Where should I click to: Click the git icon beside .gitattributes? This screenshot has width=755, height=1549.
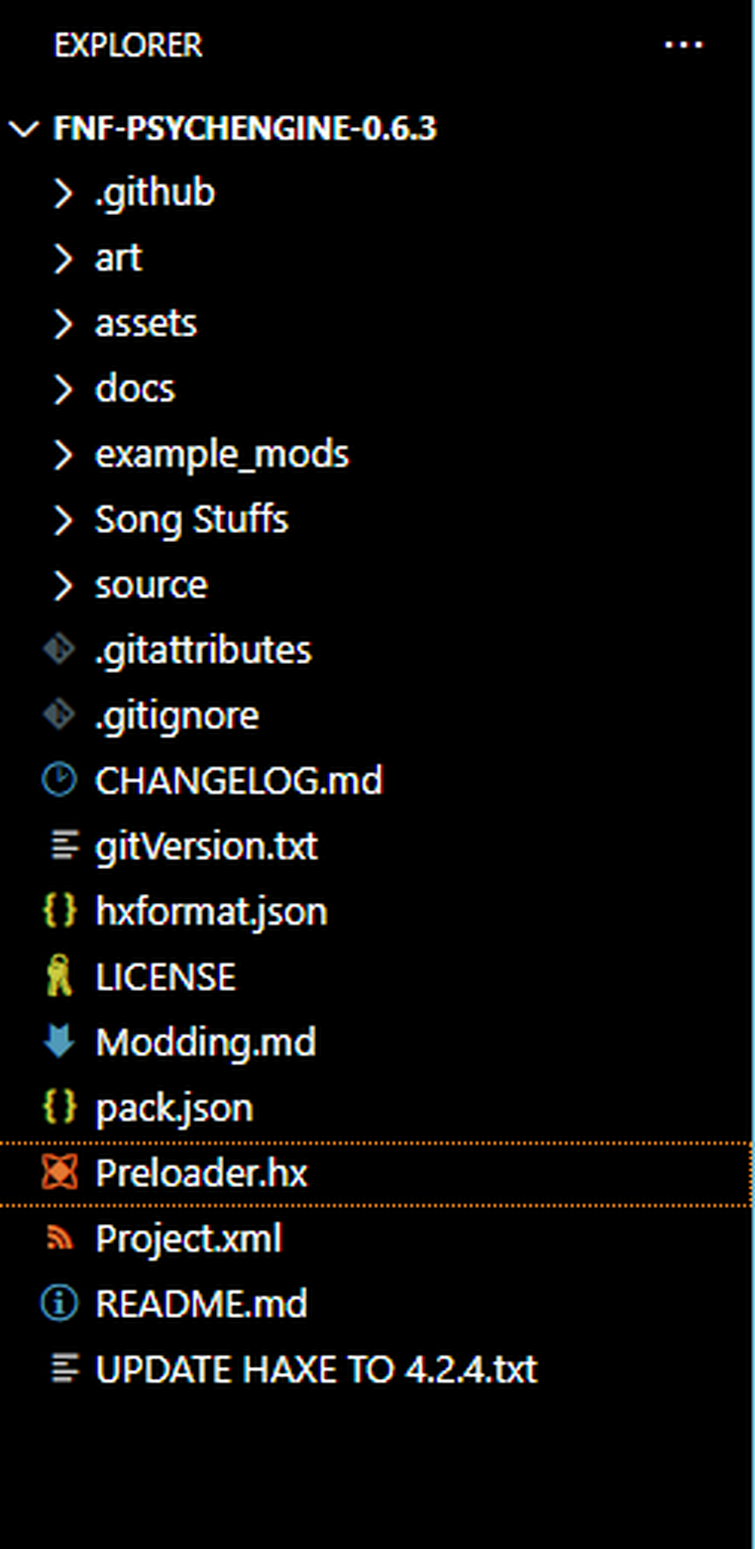60,650
